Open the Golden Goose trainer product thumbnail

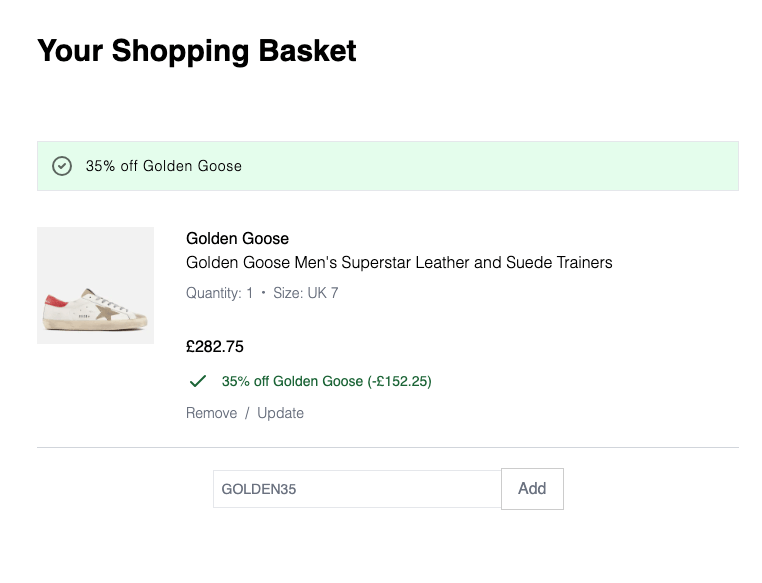pyautogui.click(x=95, y=286)
